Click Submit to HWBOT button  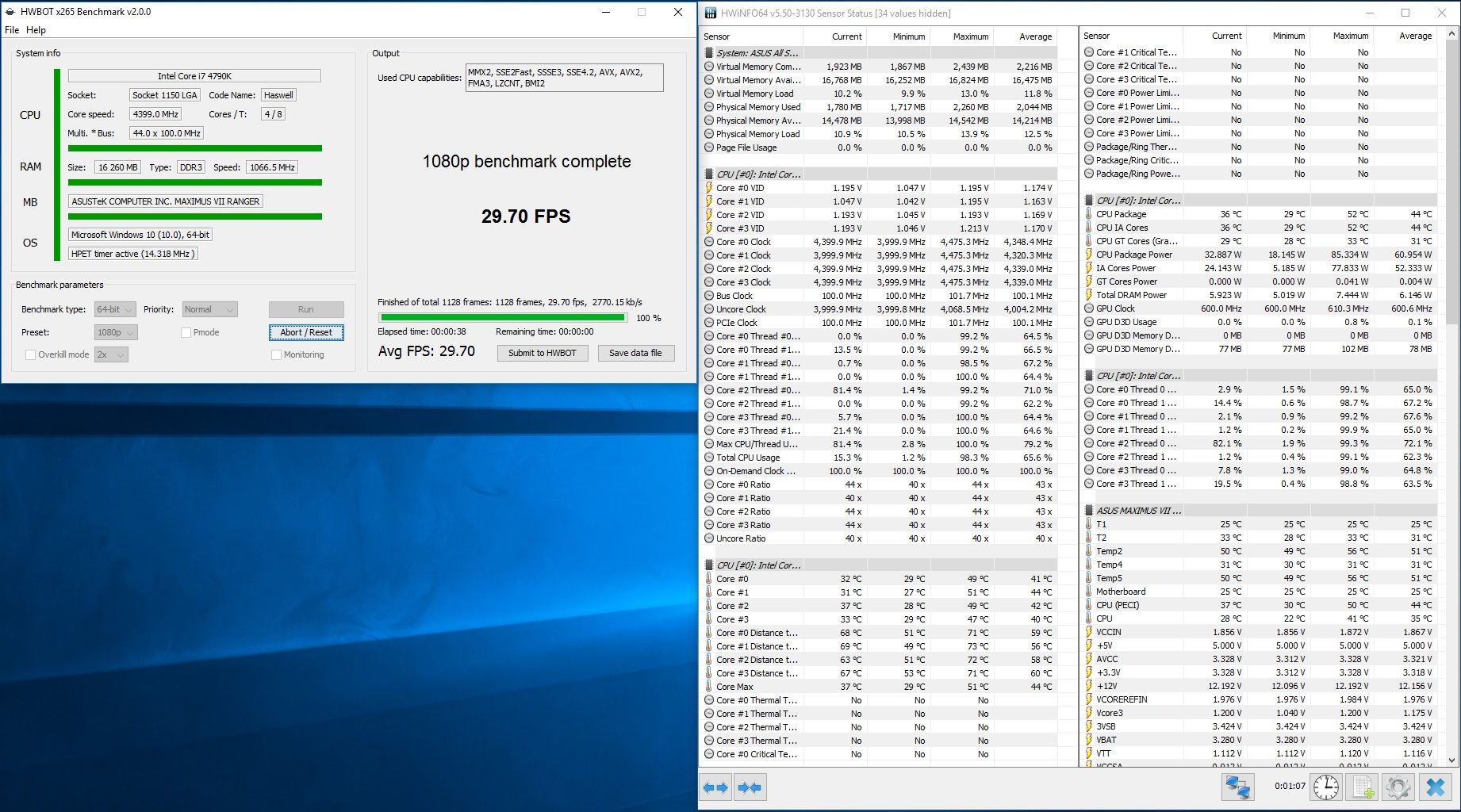[x=543, y=353]
